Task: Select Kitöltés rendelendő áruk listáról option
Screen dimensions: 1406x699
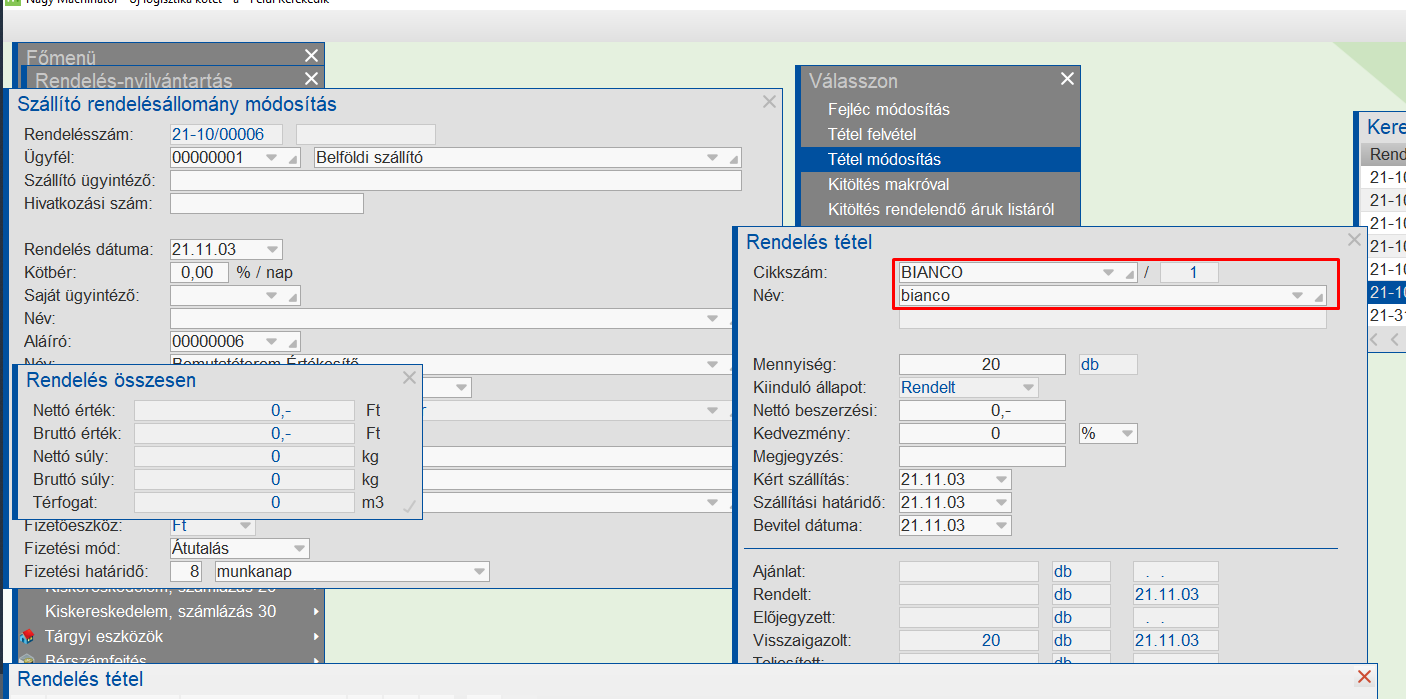Action: click(x=940, y=210)
